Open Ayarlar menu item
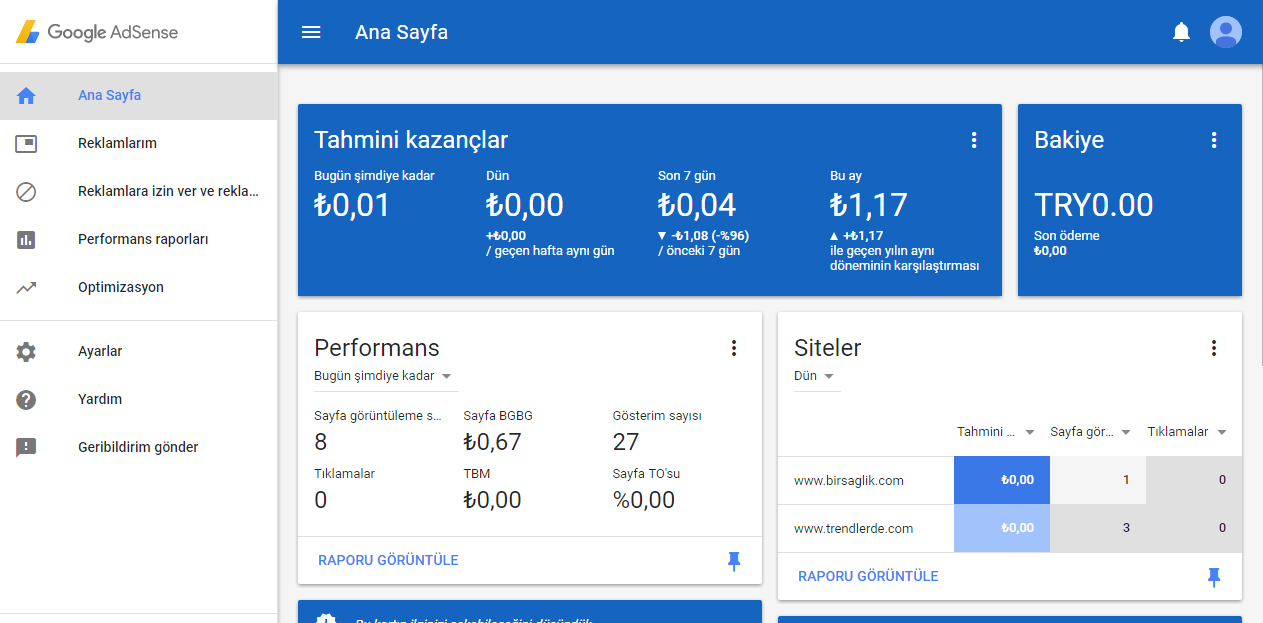 (x=138, y=352)
